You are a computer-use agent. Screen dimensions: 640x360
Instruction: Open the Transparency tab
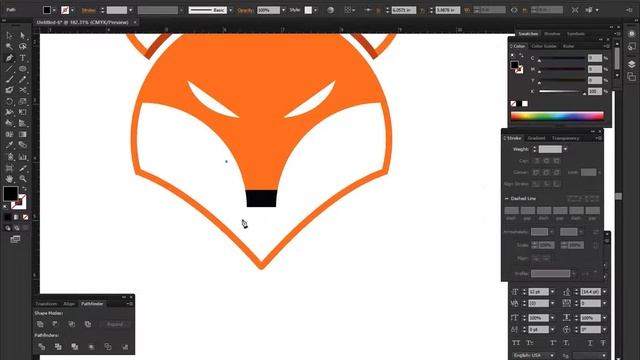coord(565,138)
